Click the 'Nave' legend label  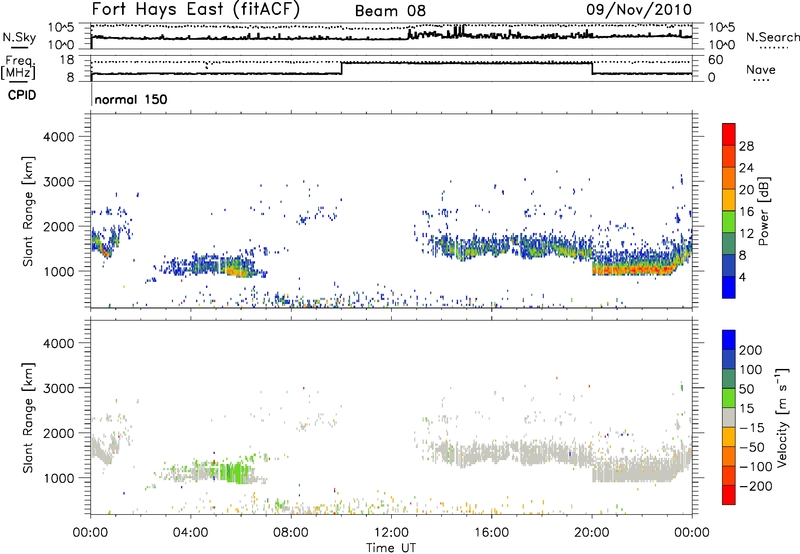coord(761,69)
